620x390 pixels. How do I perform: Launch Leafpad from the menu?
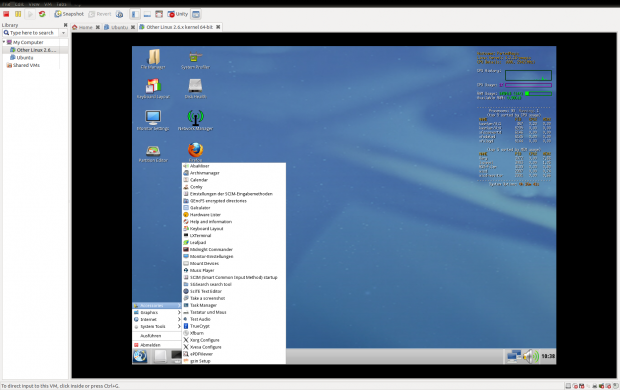click(x=234, y=242)
